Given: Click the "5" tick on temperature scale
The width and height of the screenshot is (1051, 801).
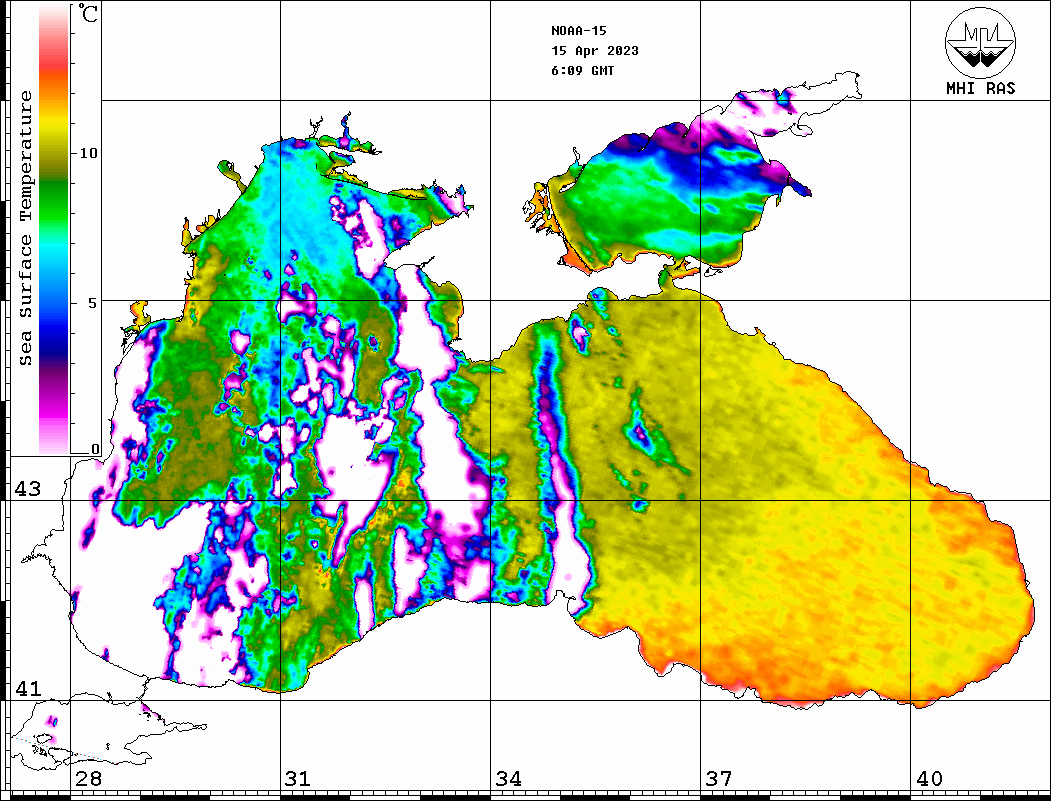Looking at the screenshot, I should 92,303.
